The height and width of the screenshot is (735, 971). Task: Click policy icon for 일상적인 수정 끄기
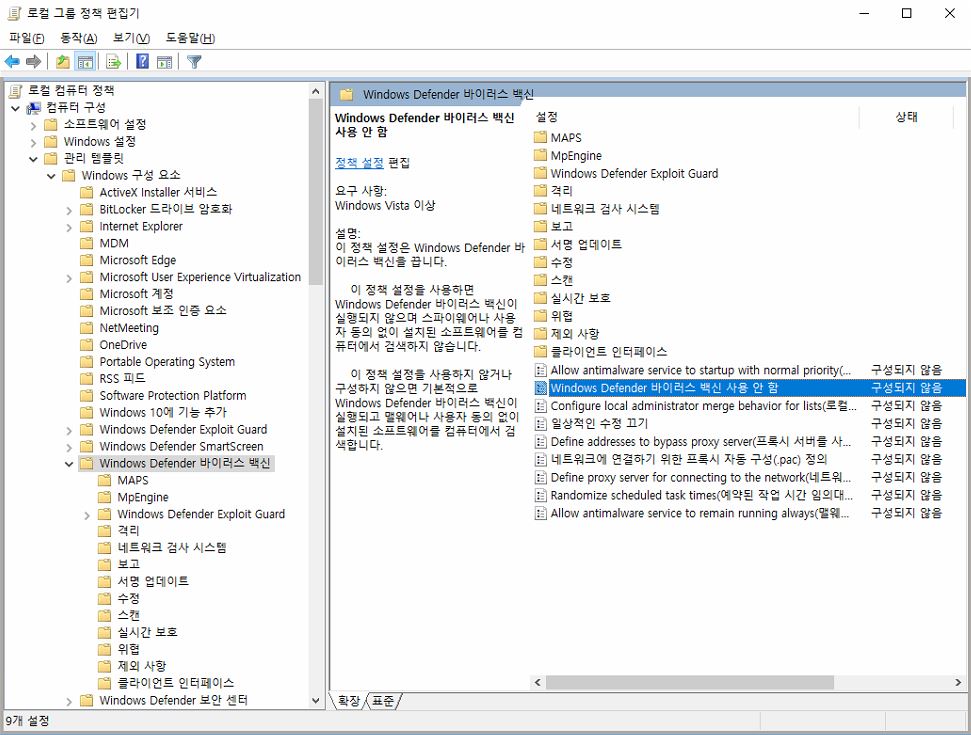point(541,424)
